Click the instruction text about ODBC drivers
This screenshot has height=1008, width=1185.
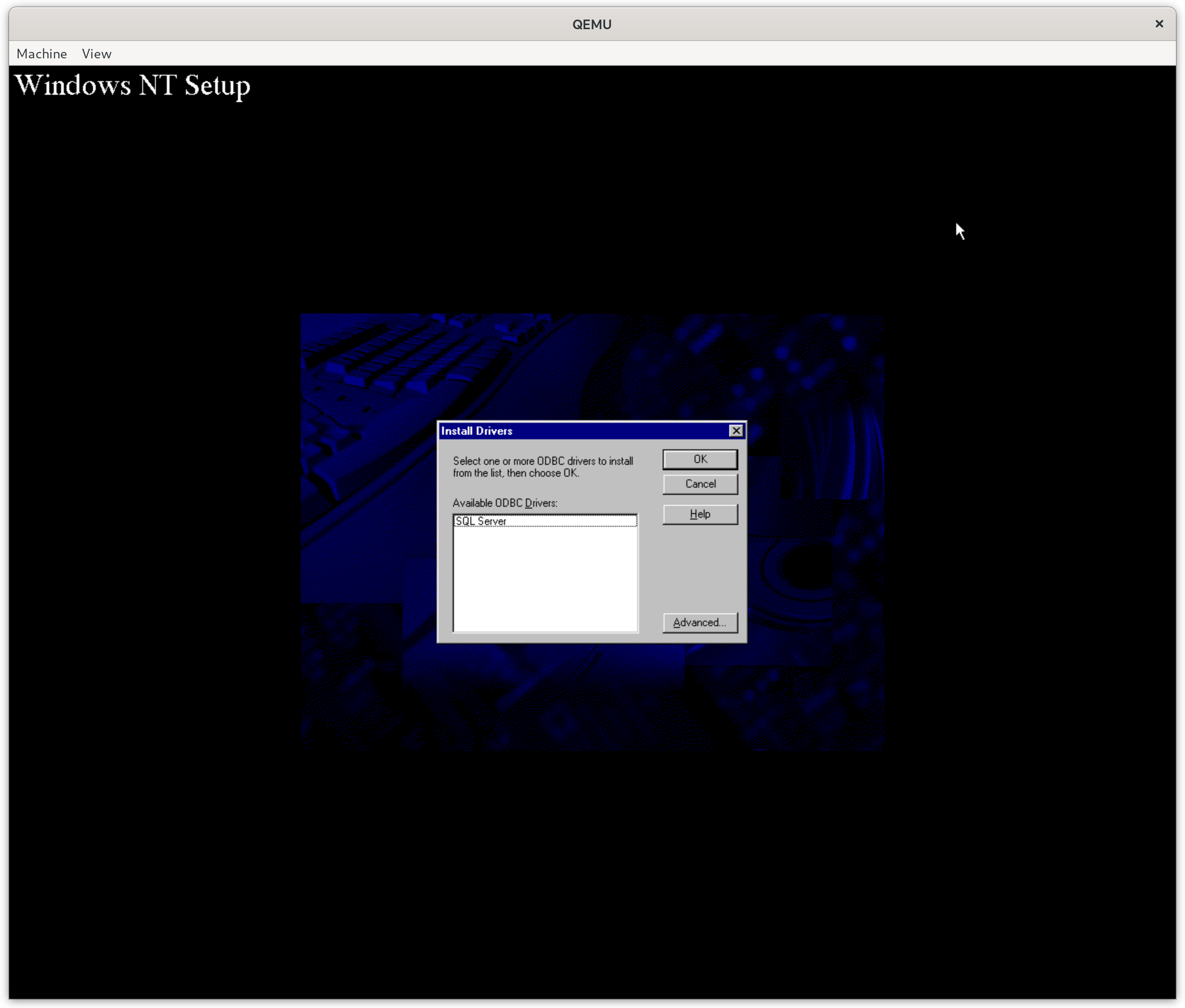click(543, 467)
